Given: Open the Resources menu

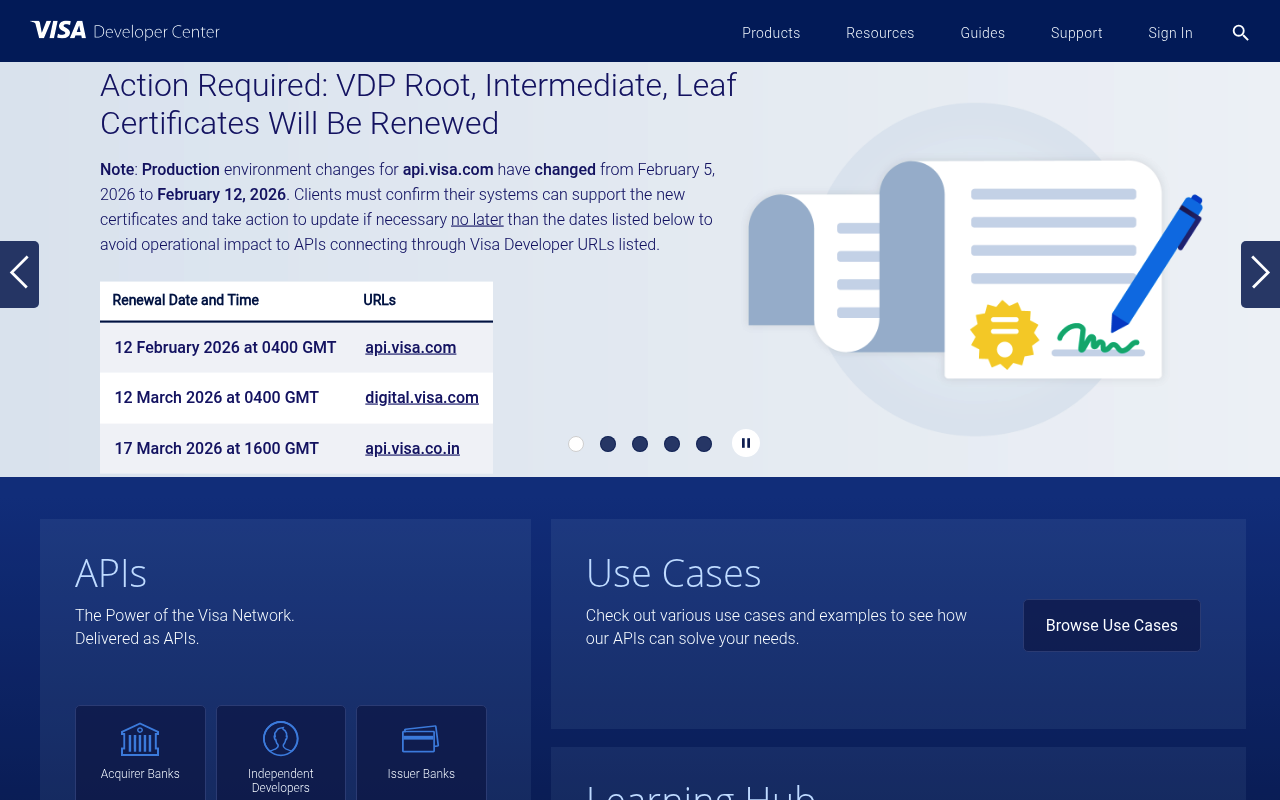Looking at the screenshot, I should (880, 33).
